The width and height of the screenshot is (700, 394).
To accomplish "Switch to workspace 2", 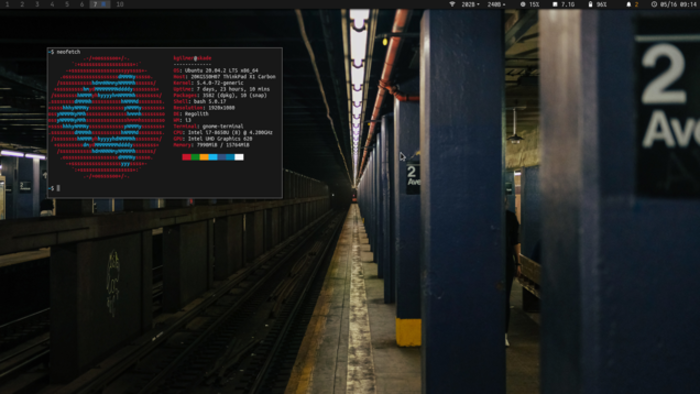I will coord(22,4).
